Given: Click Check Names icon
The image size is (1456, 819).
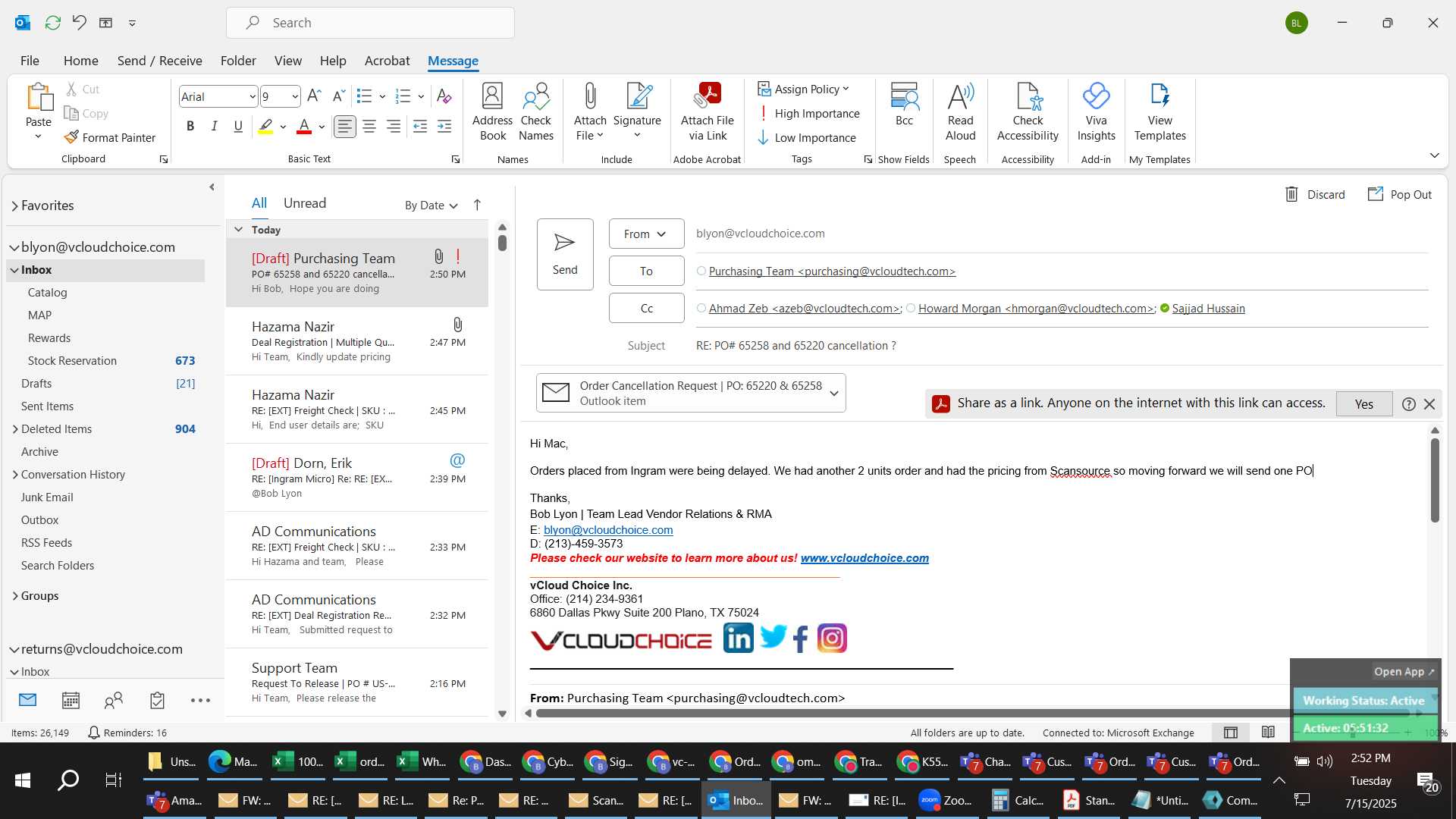Looking at the screenshot, I should pos(536,112).
